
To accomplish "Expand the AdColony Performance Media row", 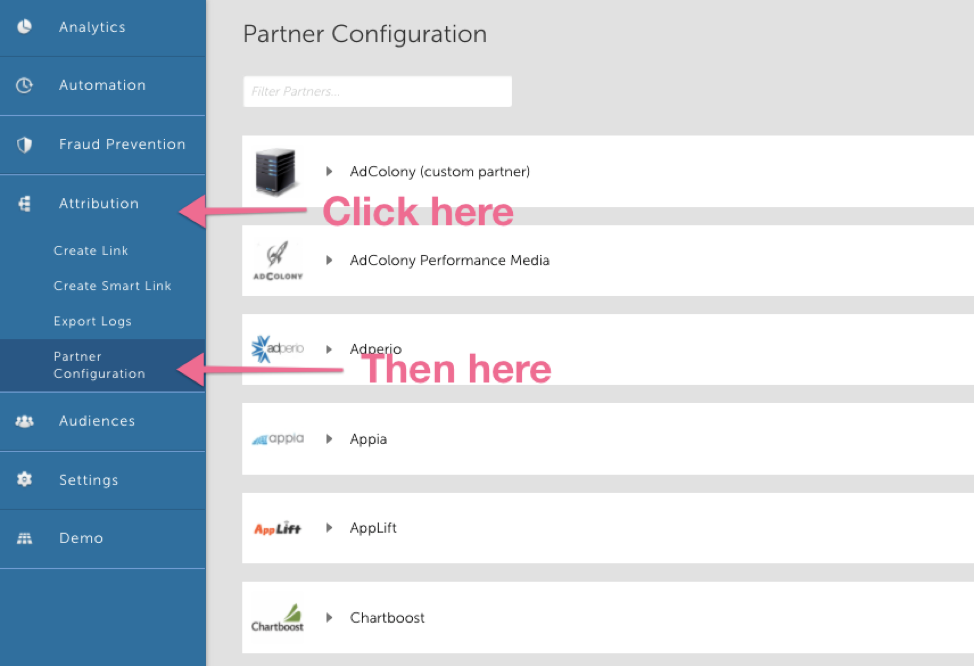I will coord(329,261).
